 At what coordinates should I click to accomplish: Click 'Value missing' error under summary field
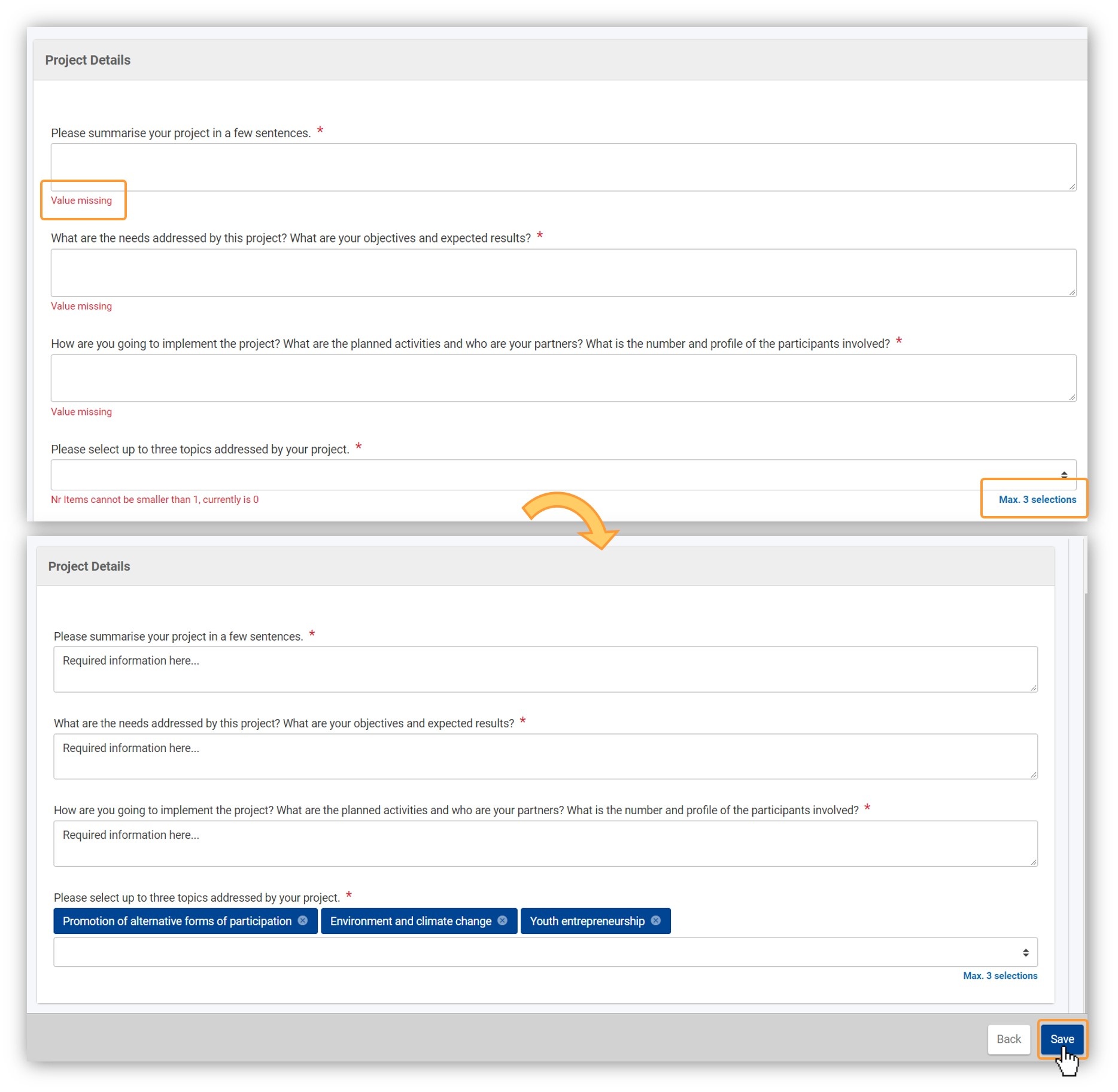coord(81,201)
